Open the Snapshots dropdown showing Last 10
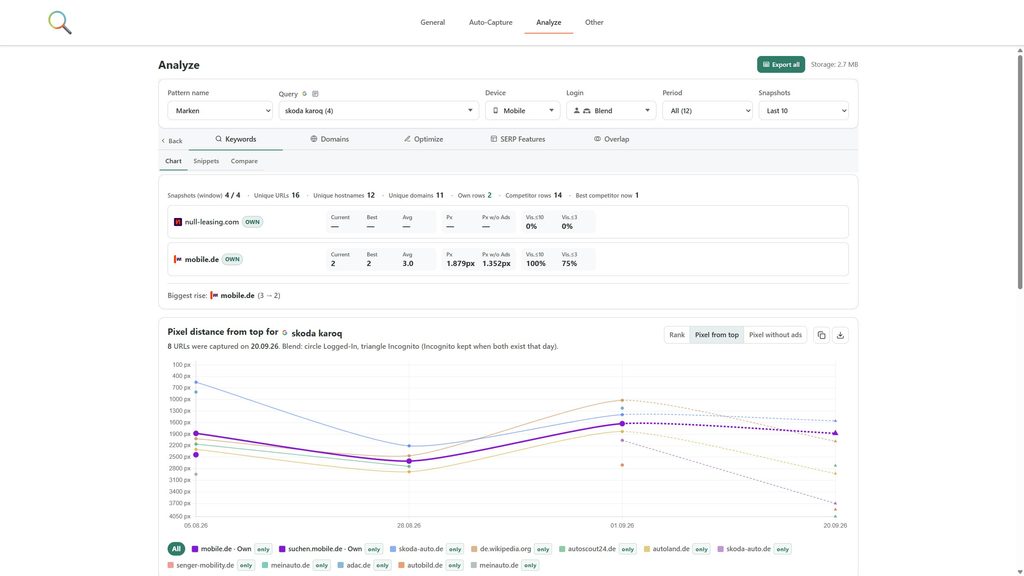This screenshot has width=1024, height=576. (803, 110)
